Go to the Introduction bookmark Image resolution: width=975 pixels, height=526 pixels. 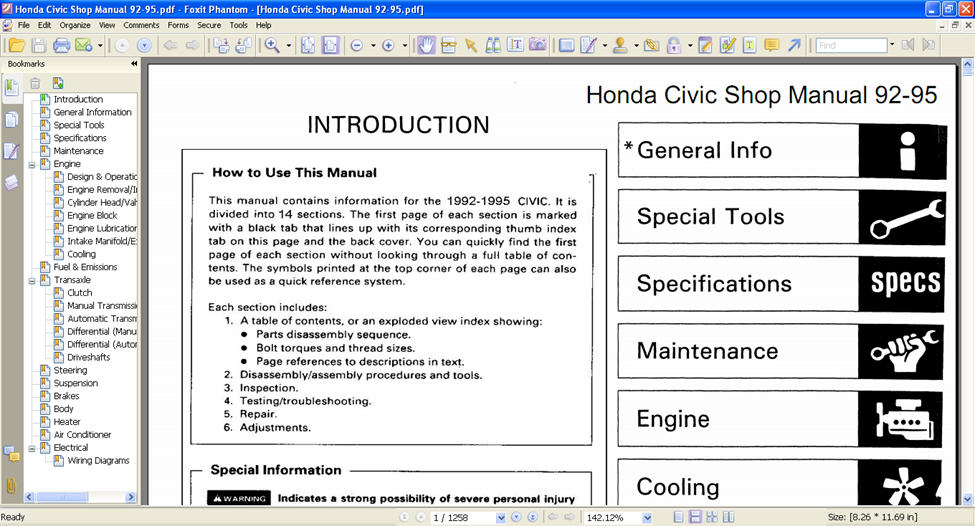[x=78, y=99]
